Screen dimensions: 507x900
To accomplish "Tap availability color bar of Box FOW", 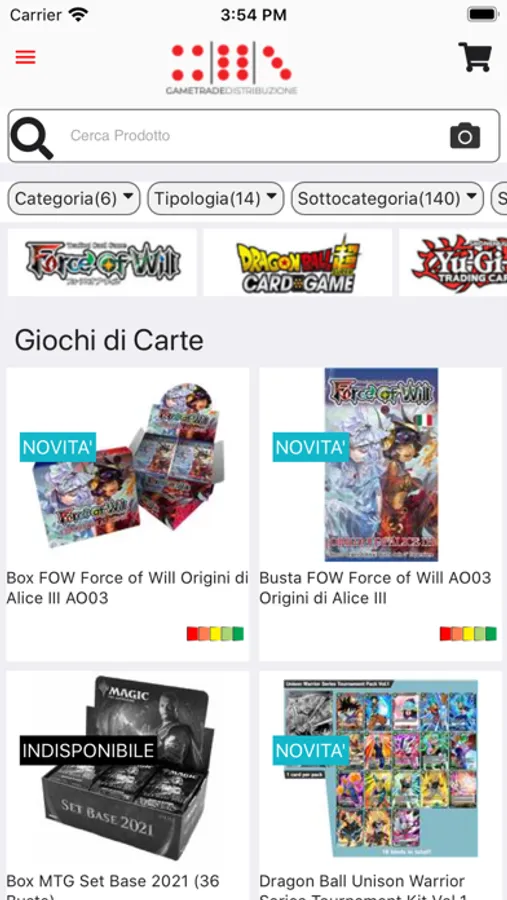I will [215, 634].
